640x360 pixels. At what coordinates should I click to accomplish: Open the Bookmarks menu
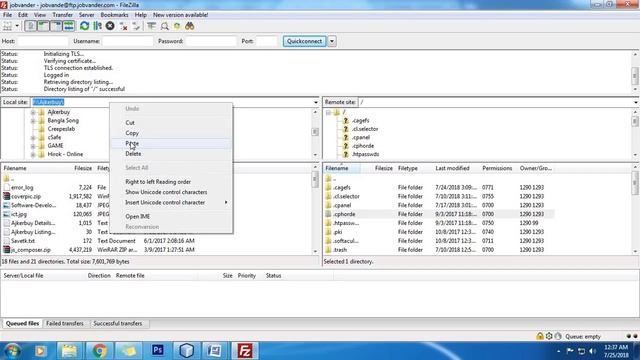[x=114, y=15]
